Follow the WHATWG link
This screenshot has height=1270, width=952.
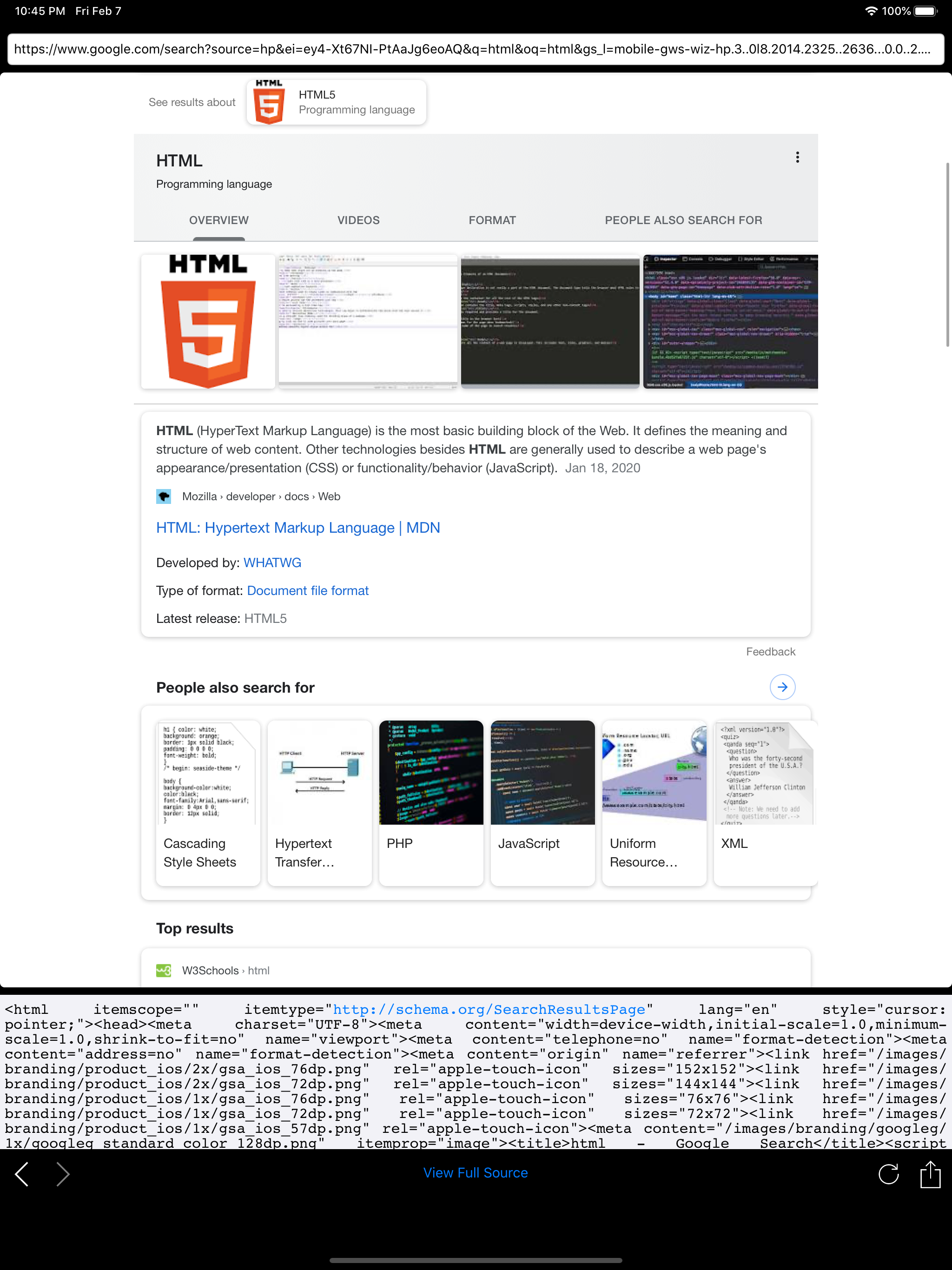point(272,562)
